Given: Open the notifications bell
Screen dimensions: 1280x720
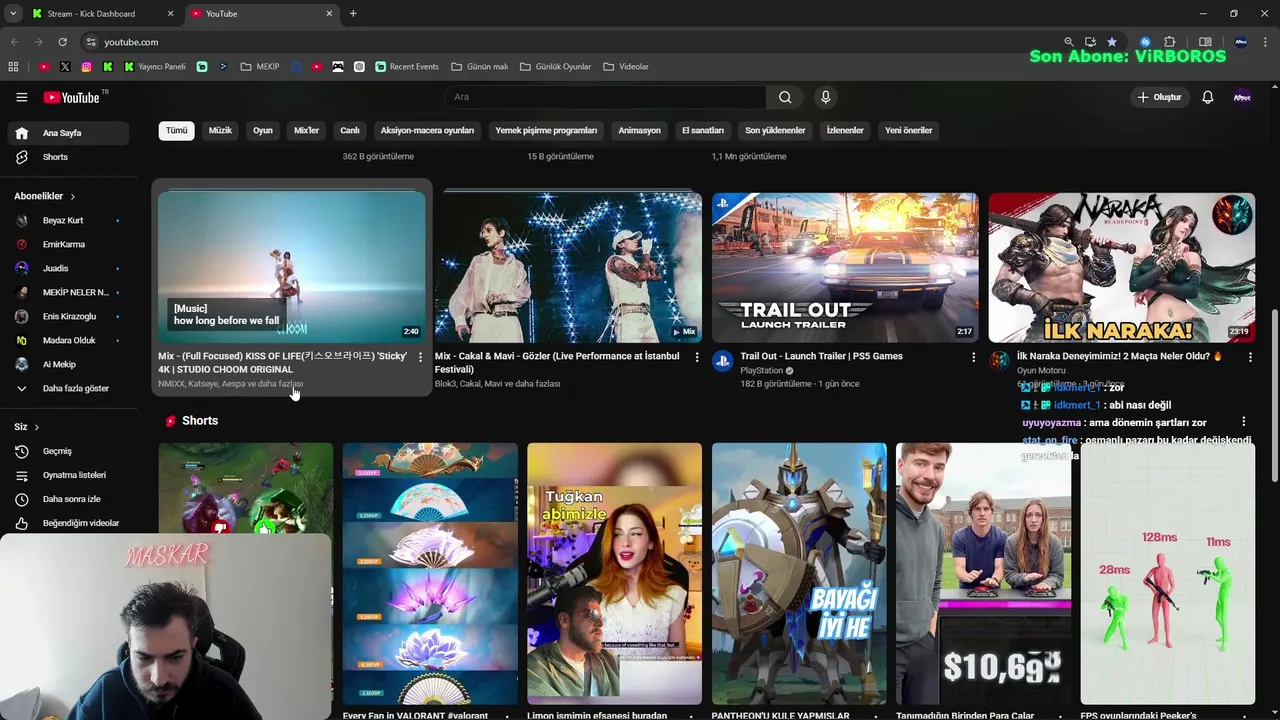Looking at the screenshot, I should point(1207,97).
